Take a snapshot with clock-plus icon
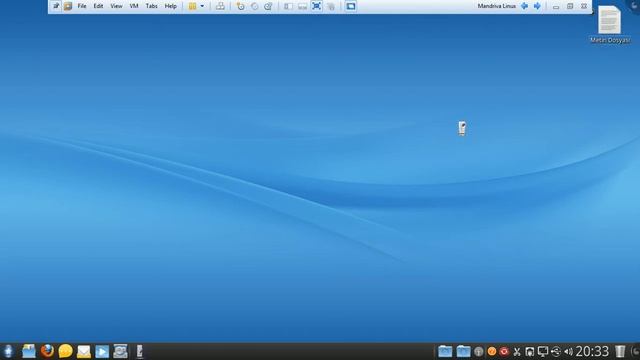 pyautogui.click(x=240, y=6)
